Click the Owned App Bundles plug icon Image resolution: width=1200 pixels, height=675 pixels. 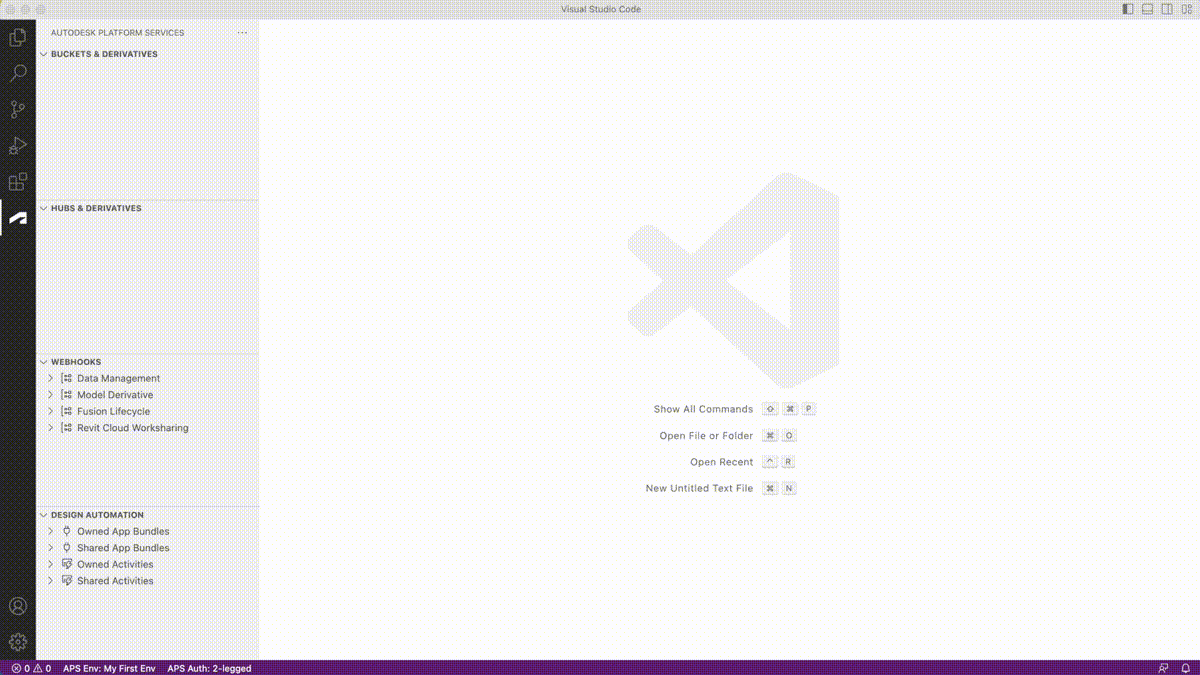point(67,531)
